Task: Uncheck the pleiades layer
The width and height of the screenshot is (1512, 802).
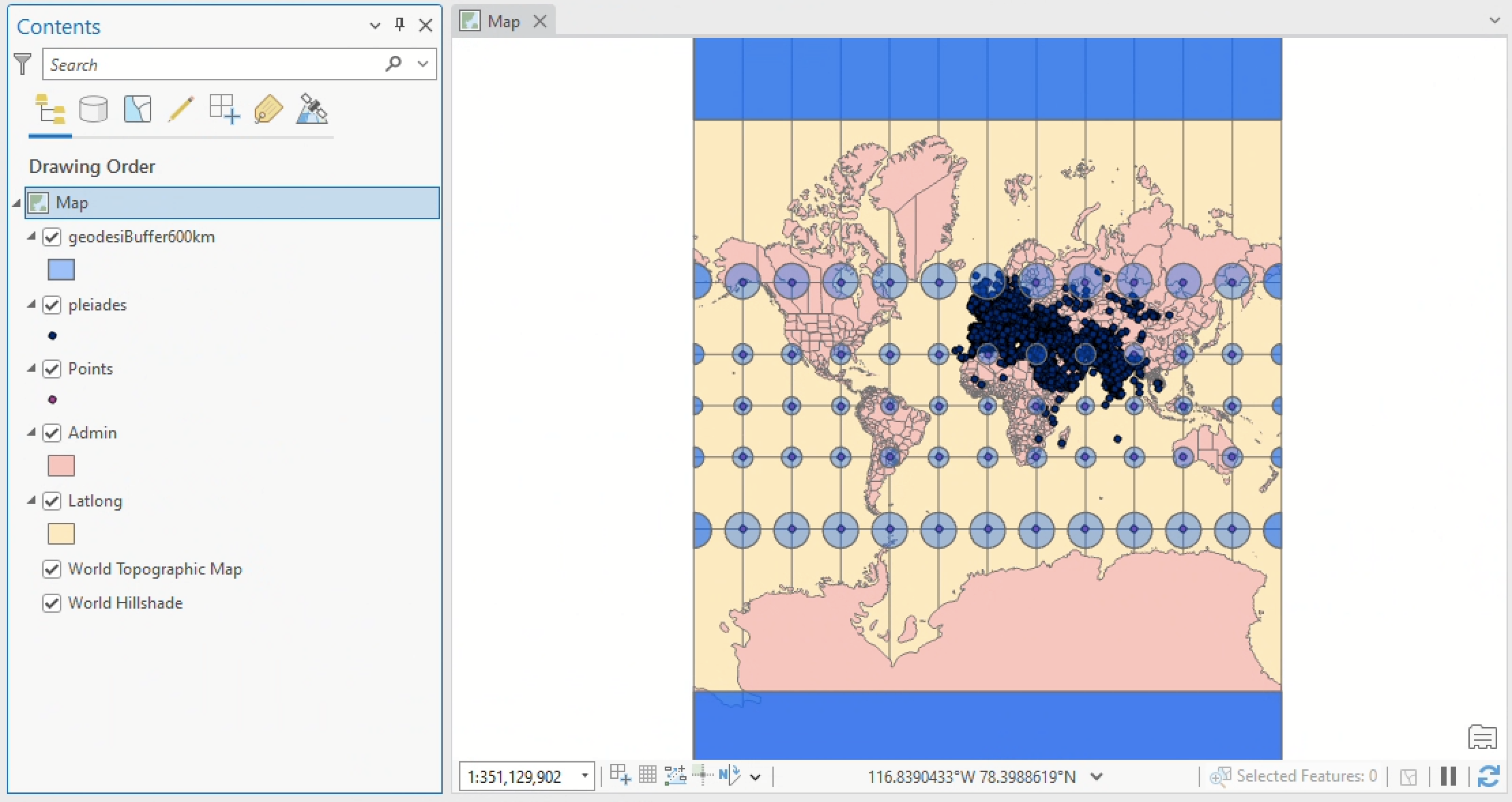Action: click(52, 305)
